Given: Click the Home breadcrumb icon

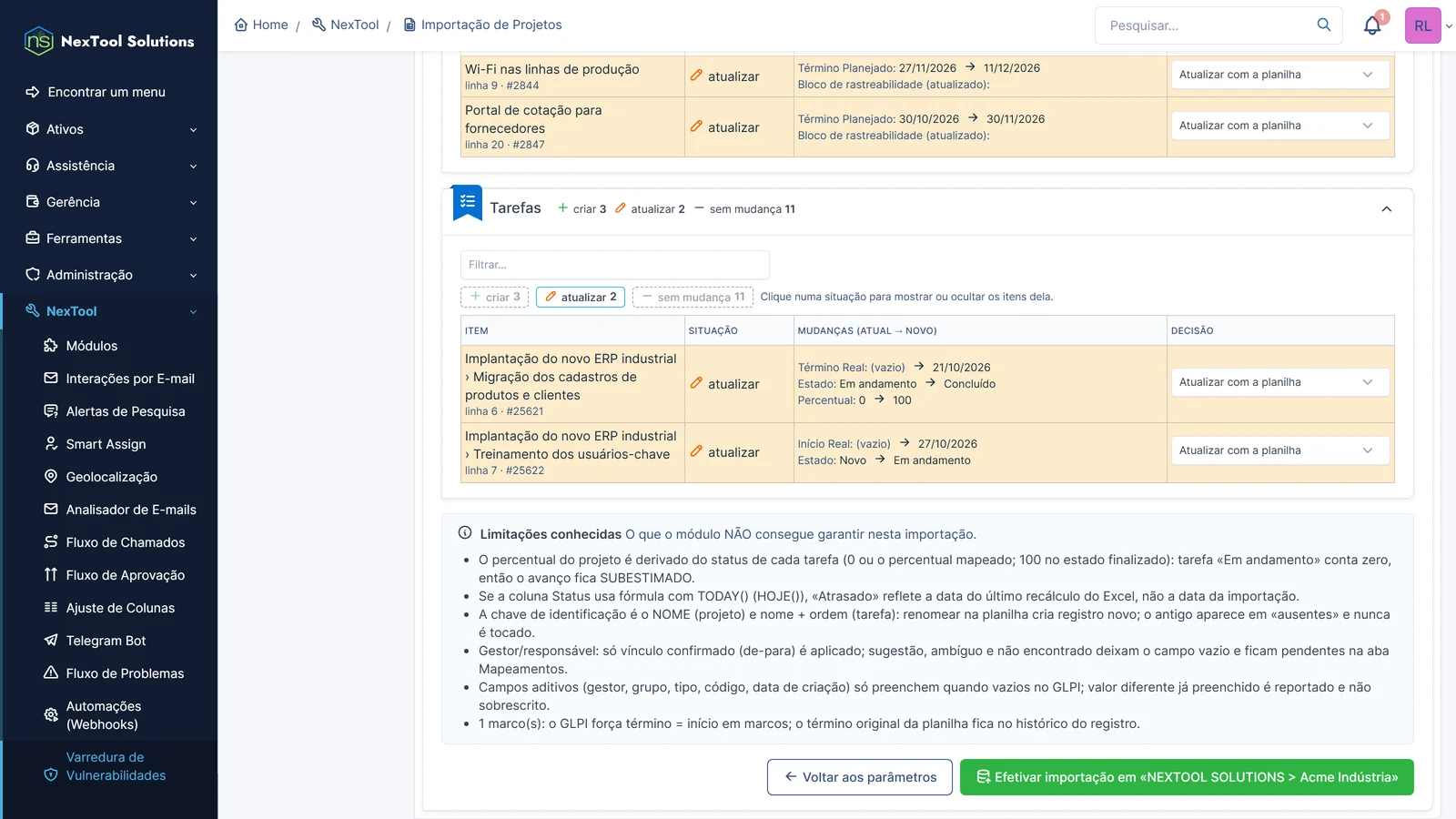Looking at the screenshot, I should (x=241, y=25).
